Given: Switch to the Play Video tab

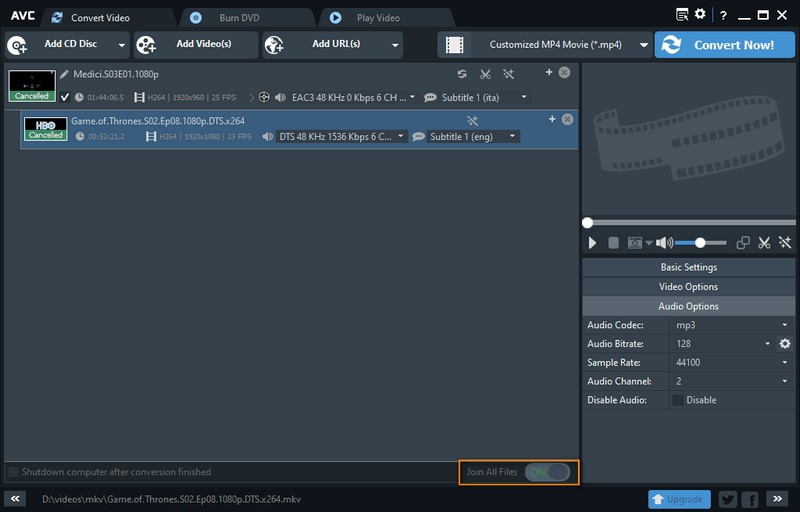Looking at the screenshot, I should (x=378, y=17).
